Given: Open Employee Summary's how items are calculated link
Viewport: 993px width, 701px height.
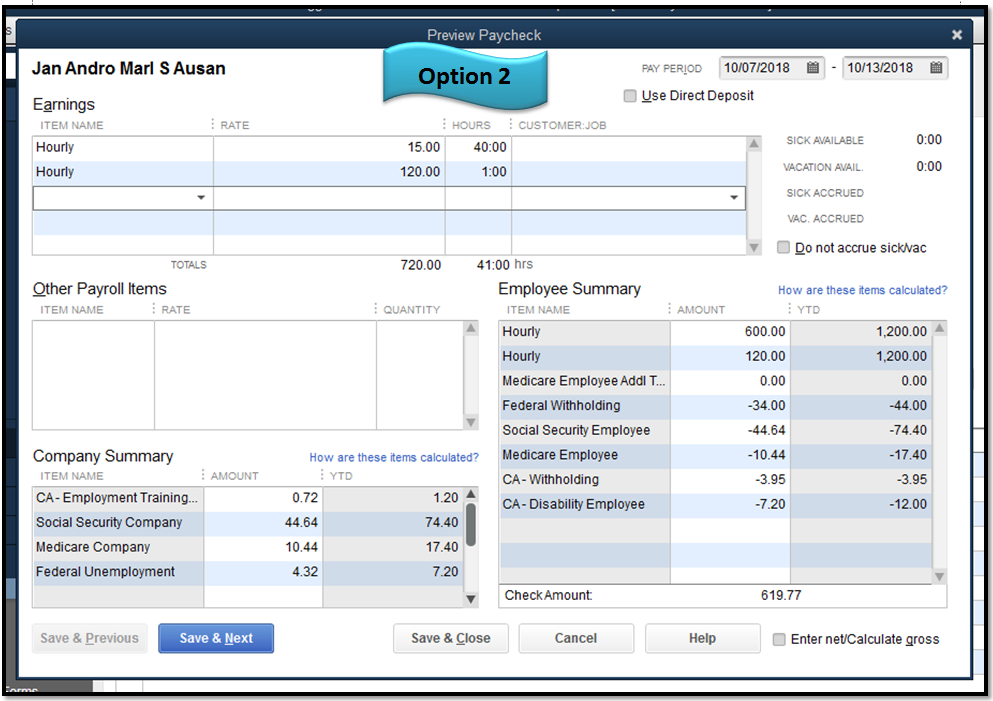Looking at the screenshot, I should (862, 289).
